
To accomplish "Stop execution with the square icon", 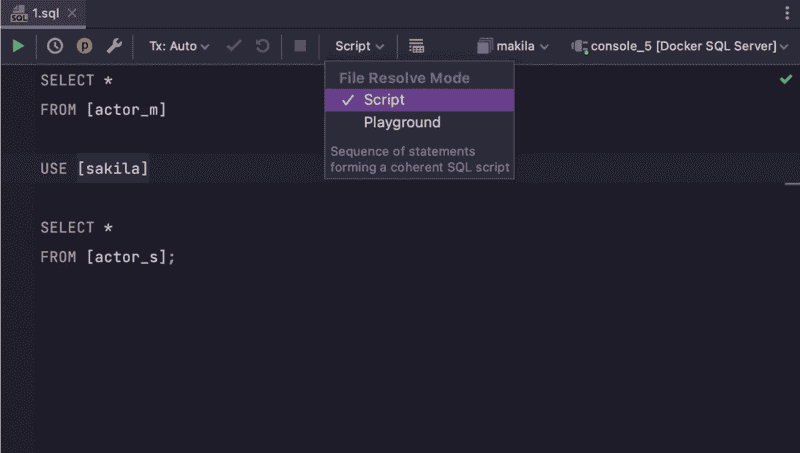I will click(300, 46).
